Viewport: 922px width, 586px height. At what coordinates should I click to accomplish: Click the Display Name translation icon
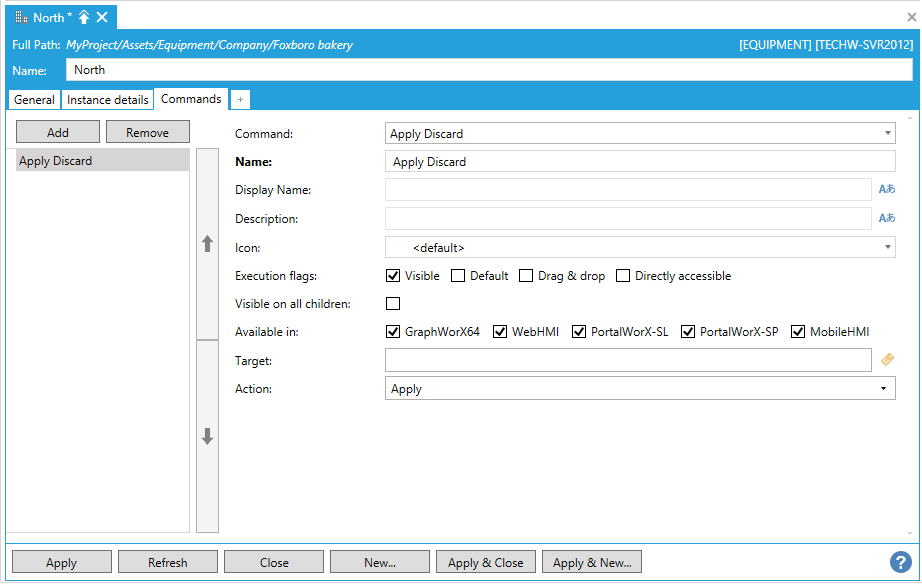(x=886, y=189)
